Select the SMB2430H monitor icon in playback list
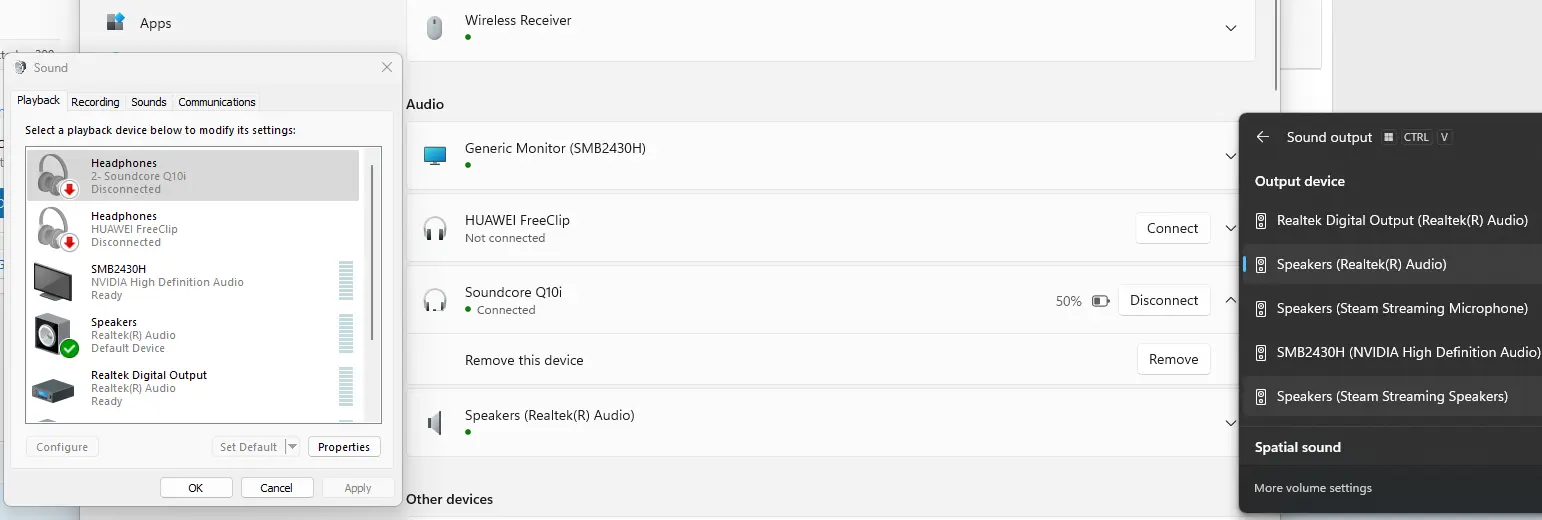 [x=53, y=281]
